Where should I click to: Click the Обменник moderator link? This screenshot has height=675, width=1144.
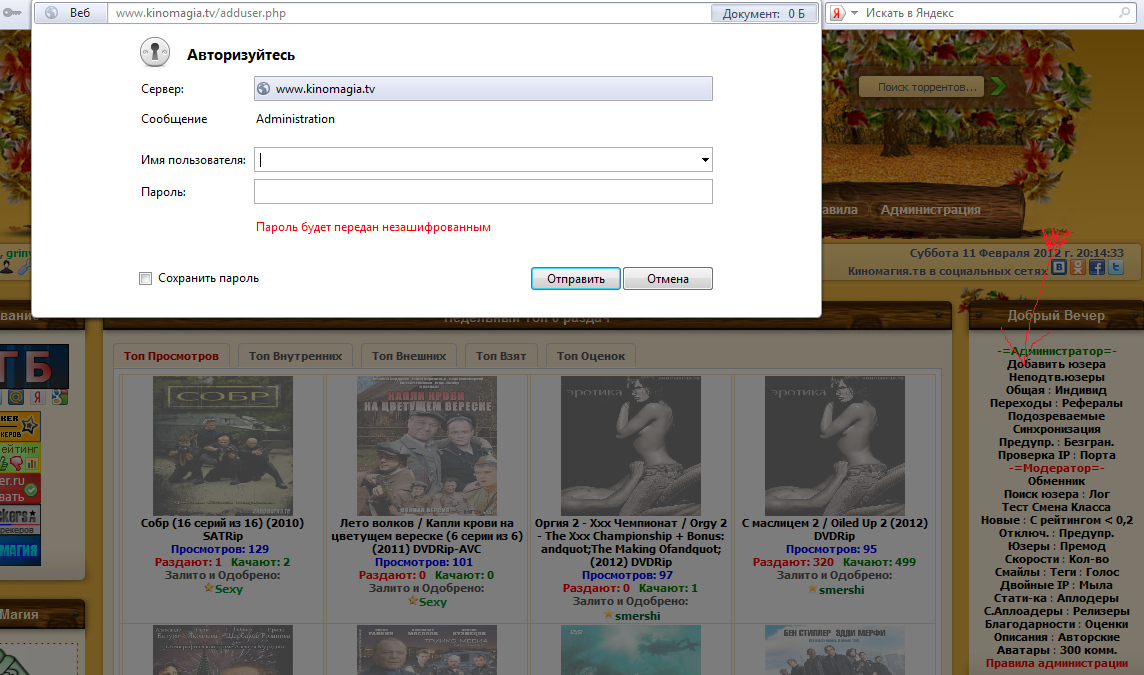click(x=1056, y=481)
